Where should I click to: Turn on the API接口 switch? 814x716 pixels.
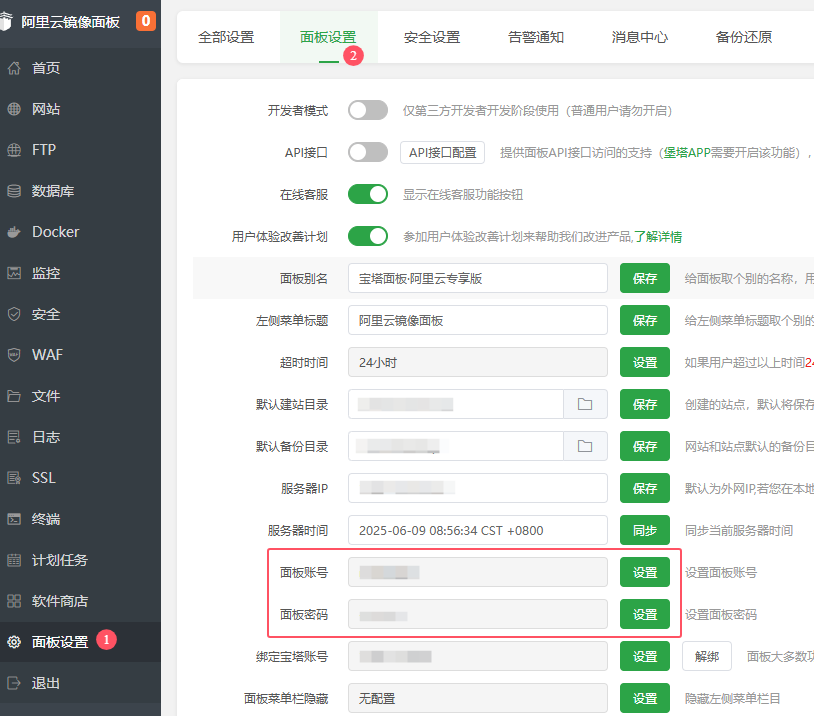tap(367, 152)
